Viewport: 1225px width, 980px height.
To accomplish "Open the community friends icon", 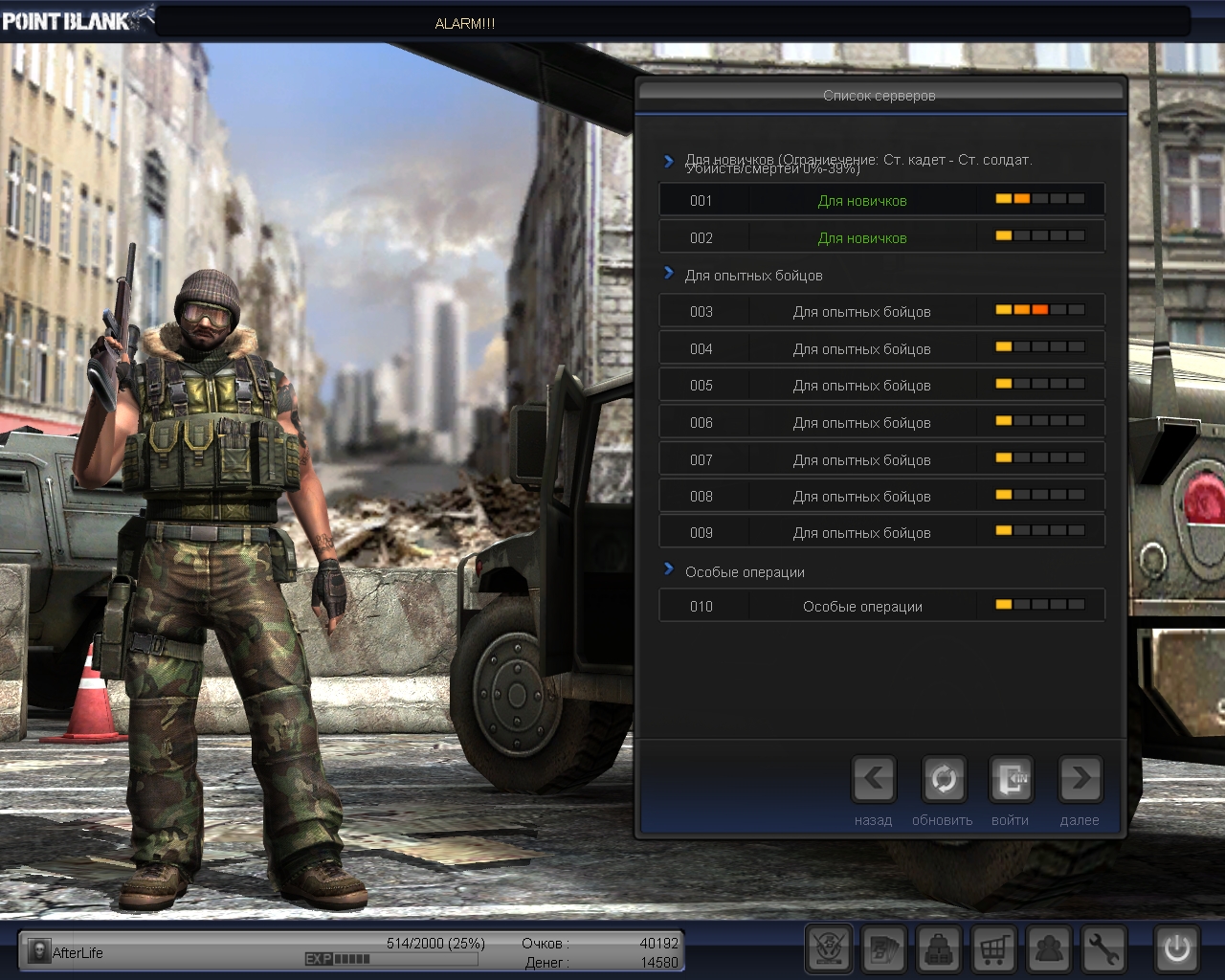I will point(1049,949).
